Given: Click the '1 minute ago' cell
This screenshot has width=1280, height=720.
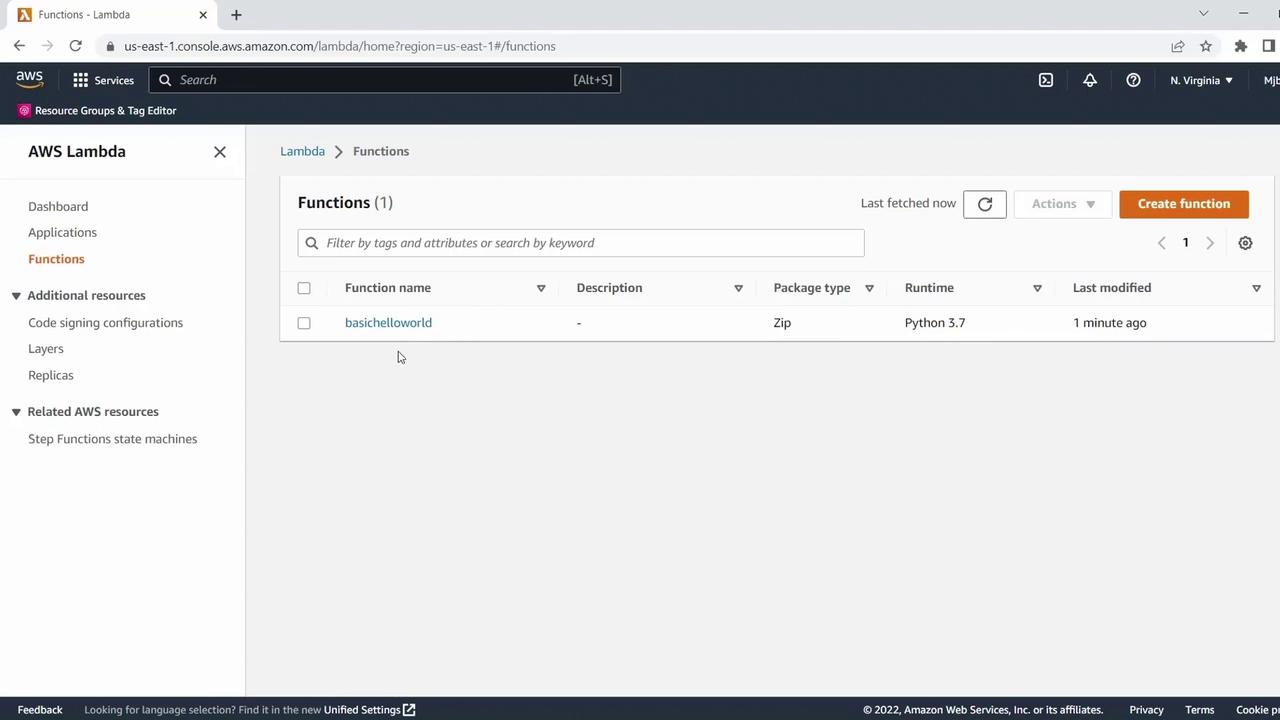Looking at the screenshot, I should 1110,323.
